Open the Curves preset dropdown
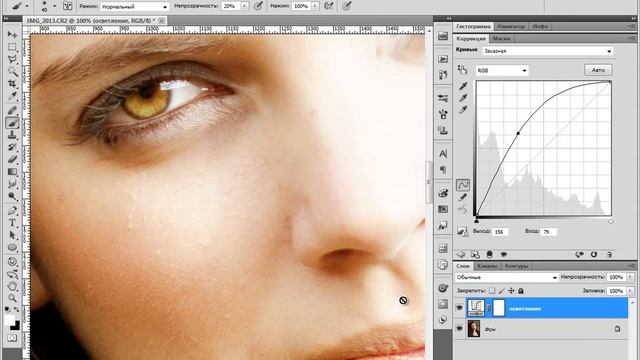This screenshot has width=640, height=360. [547, 51]
